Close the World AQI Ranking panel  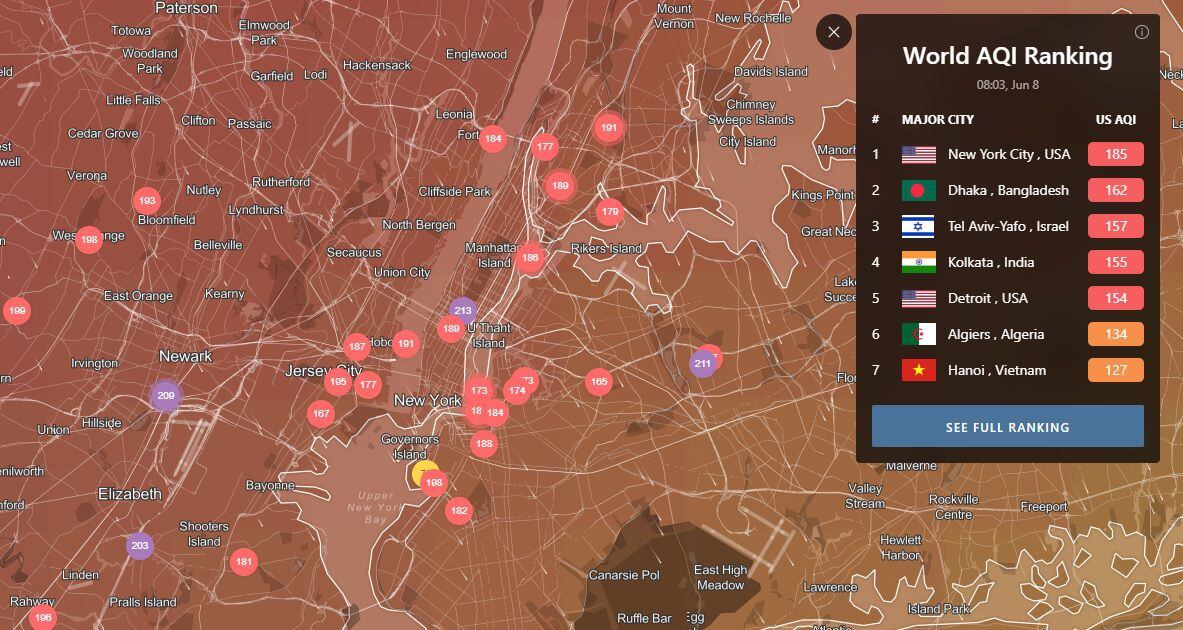(x=833, y=32)
